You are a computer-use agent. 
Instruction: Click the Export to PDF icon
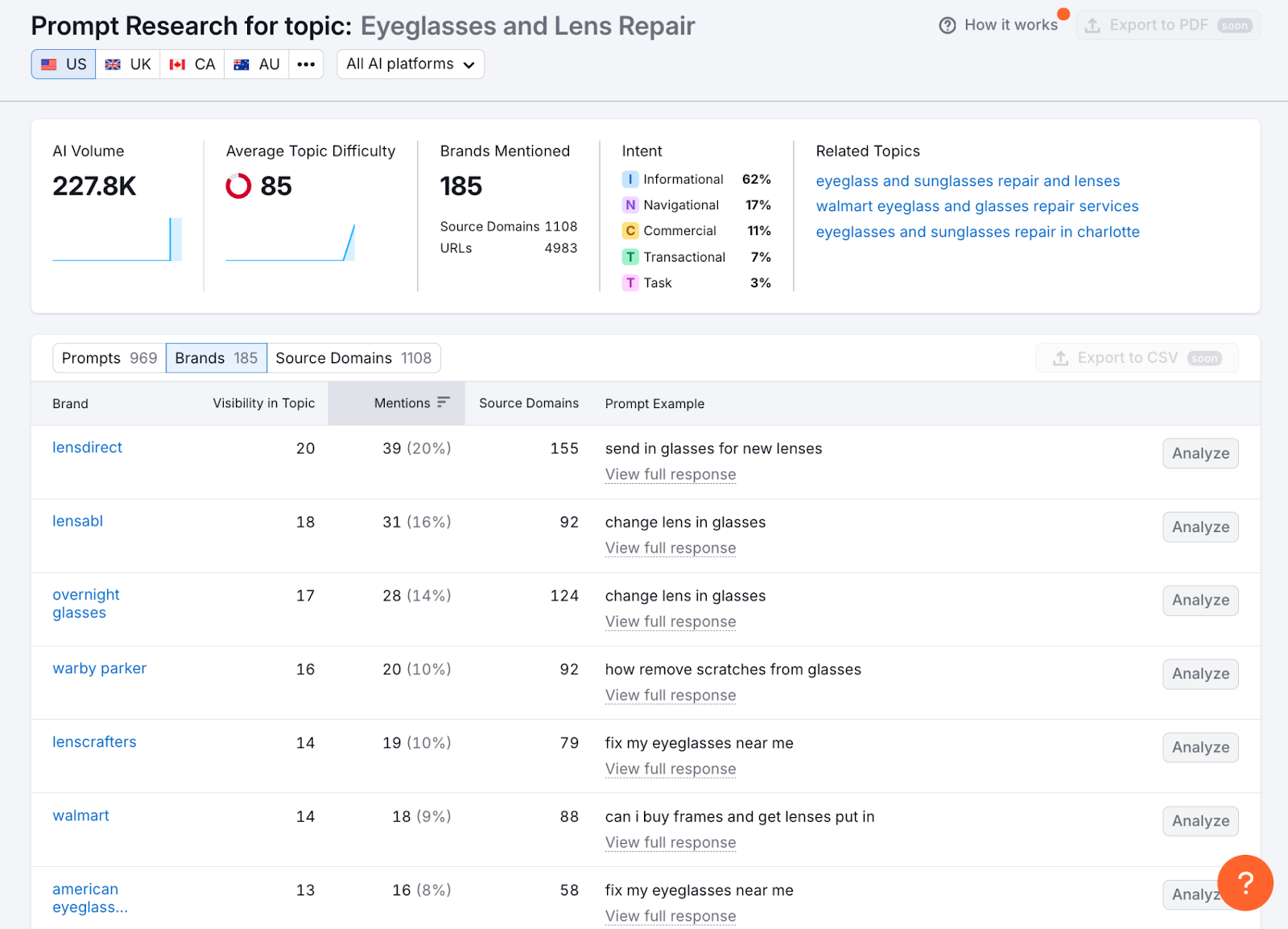[x=1092, y=25]
